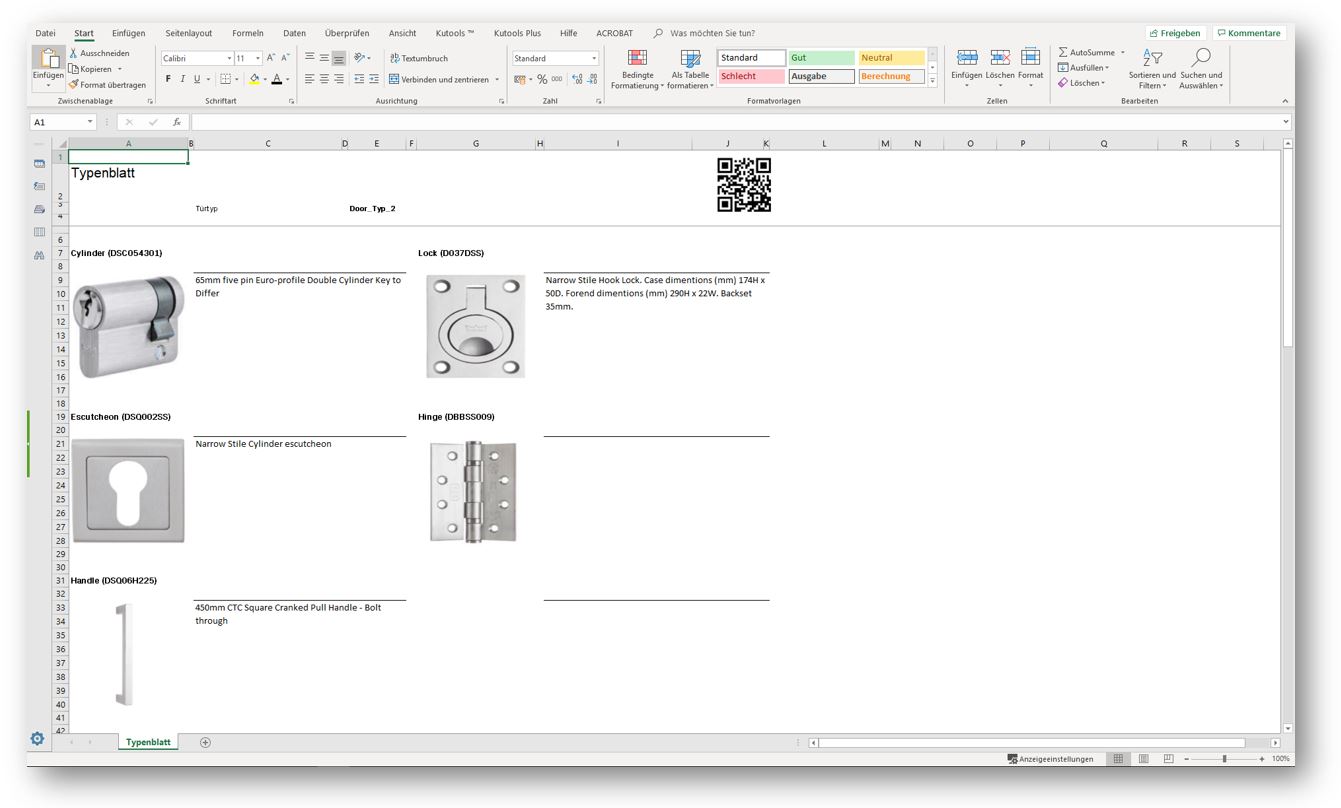Open Ausfüllen fill dropdown
1341x808 pixels.
(x=1083, y=68)
